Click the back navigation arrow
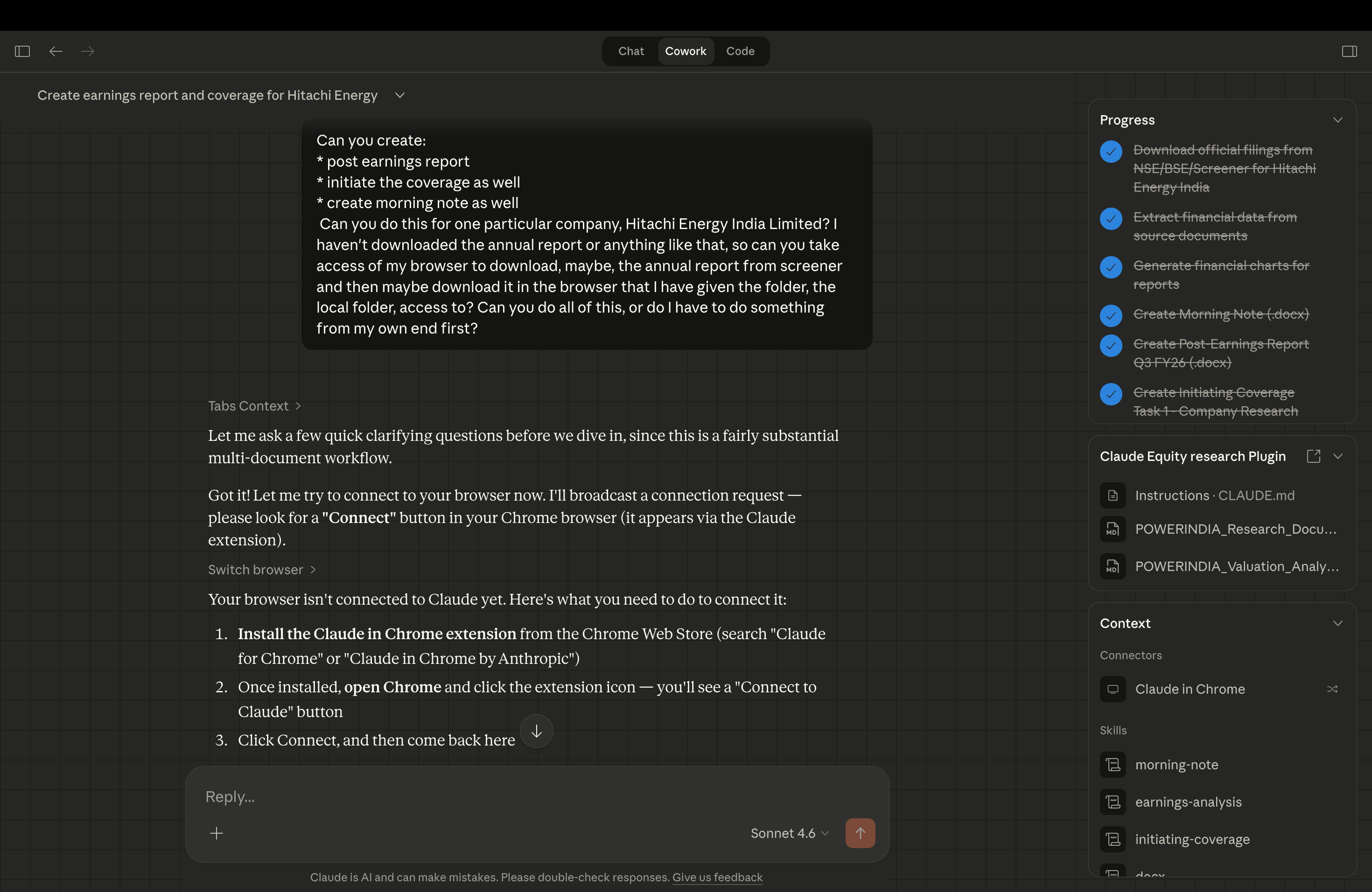This screenshot has height=892, width=1372. pyautogui.click(x=56, y=51)
